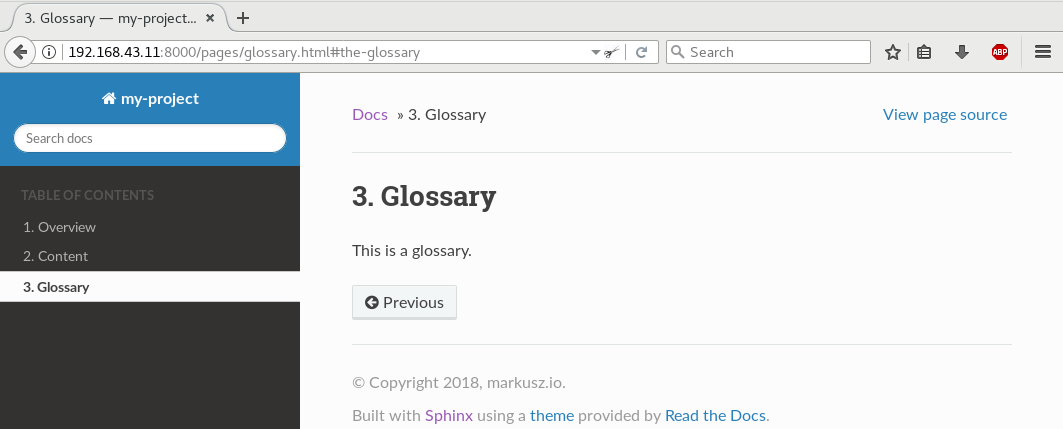Click the View page source link
1063x429 pixels.
pyautogui.click(x=945, y=115)
